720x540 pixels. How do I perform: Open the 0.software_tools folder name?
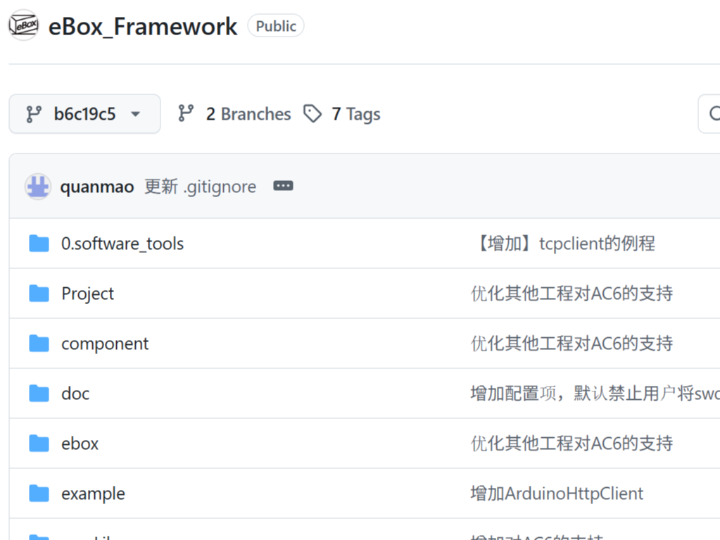click(122, 243)
